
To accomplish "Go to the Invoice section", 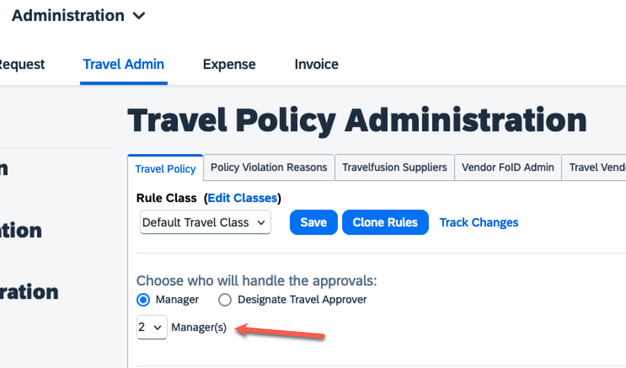I will pos(316,64).
